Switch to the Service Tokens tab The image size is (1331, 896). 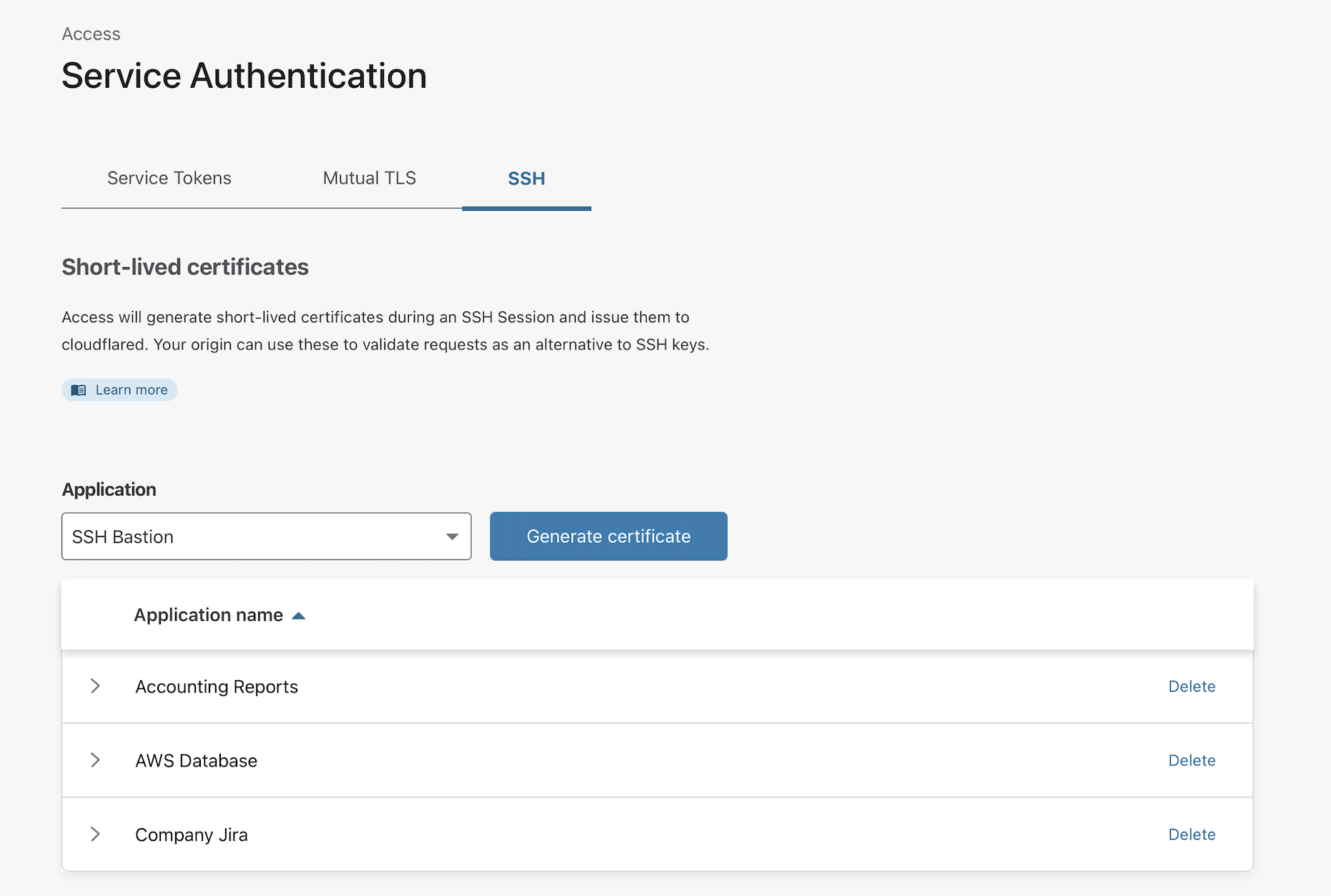click(x=169, y=178)
